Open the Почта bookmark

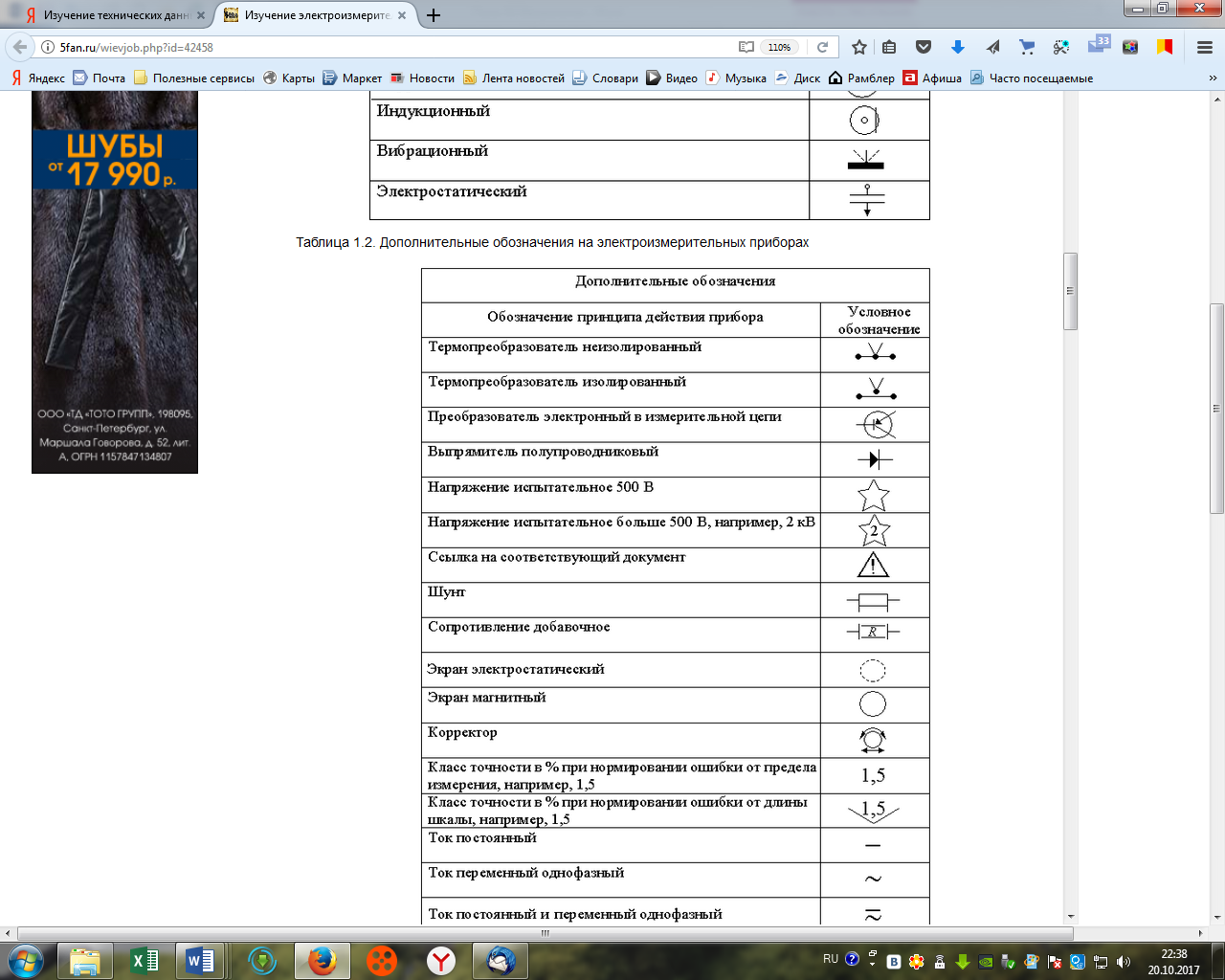click(100, 78)
